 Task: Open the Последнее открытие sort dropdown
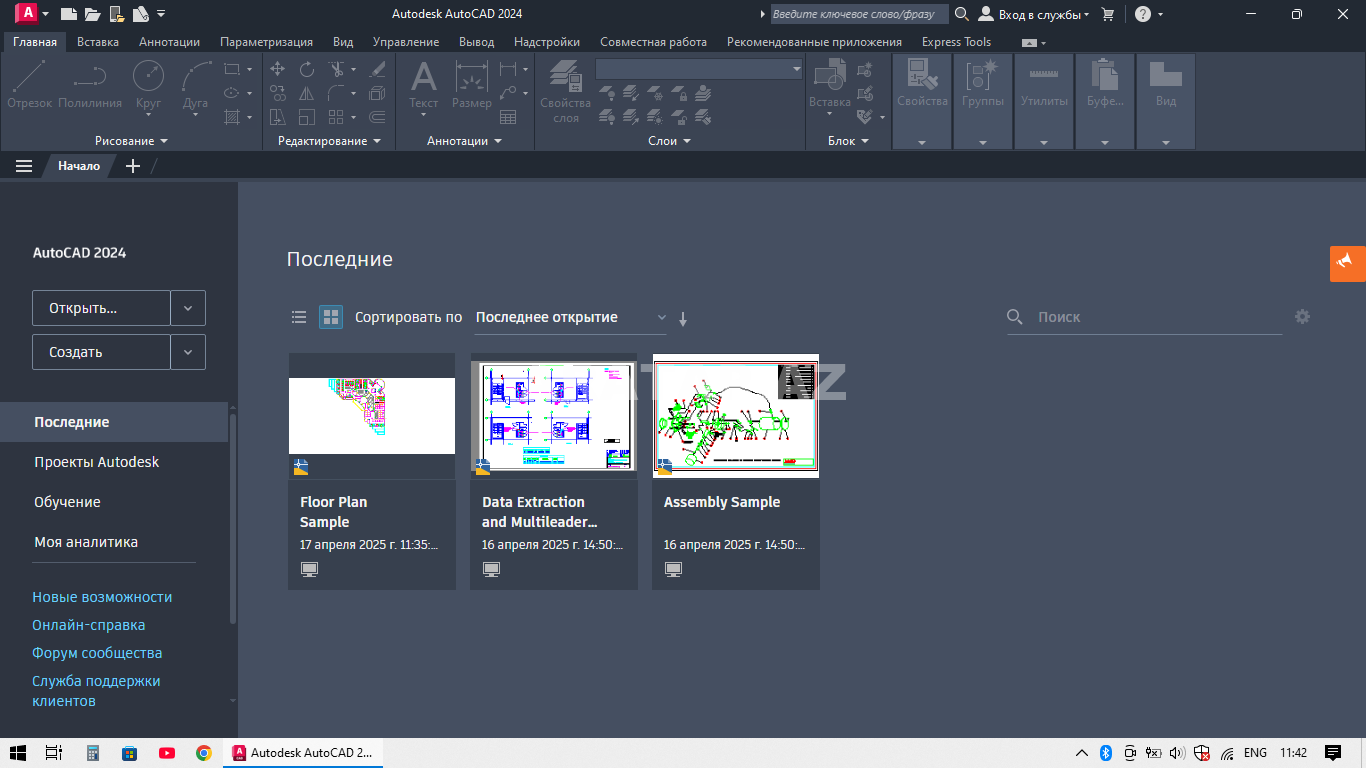click(x=571, y=317)
